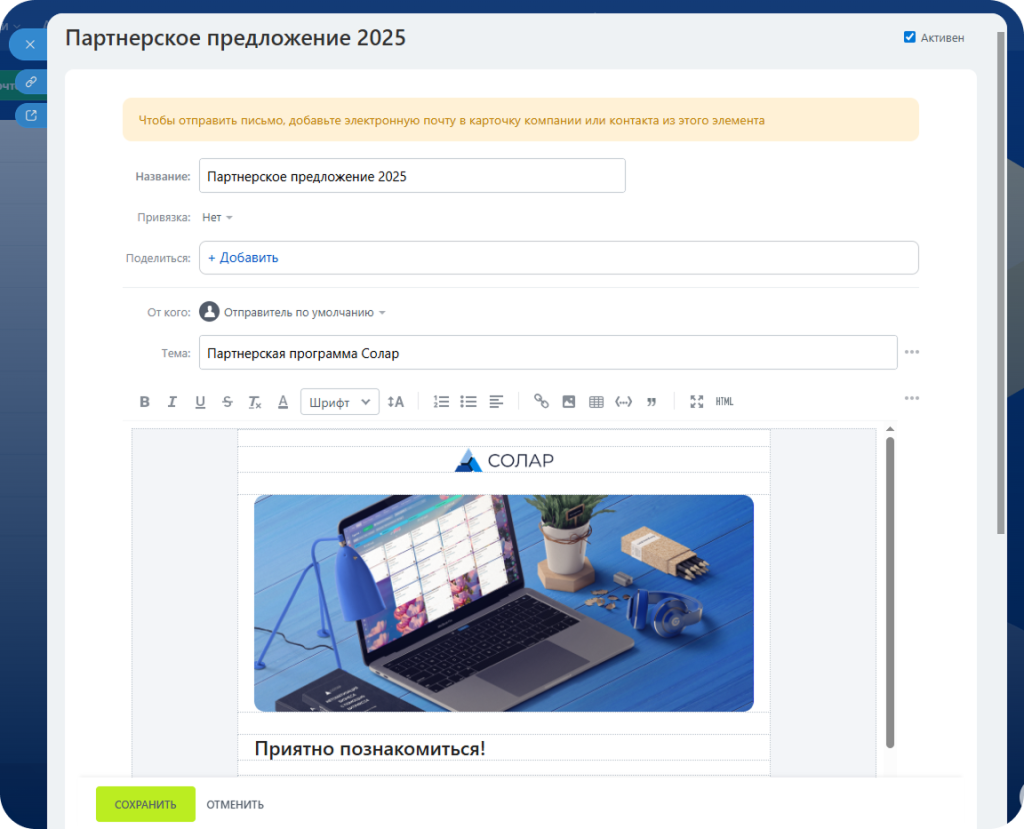Open the Шрифт font dropdown

coord(340,402)
